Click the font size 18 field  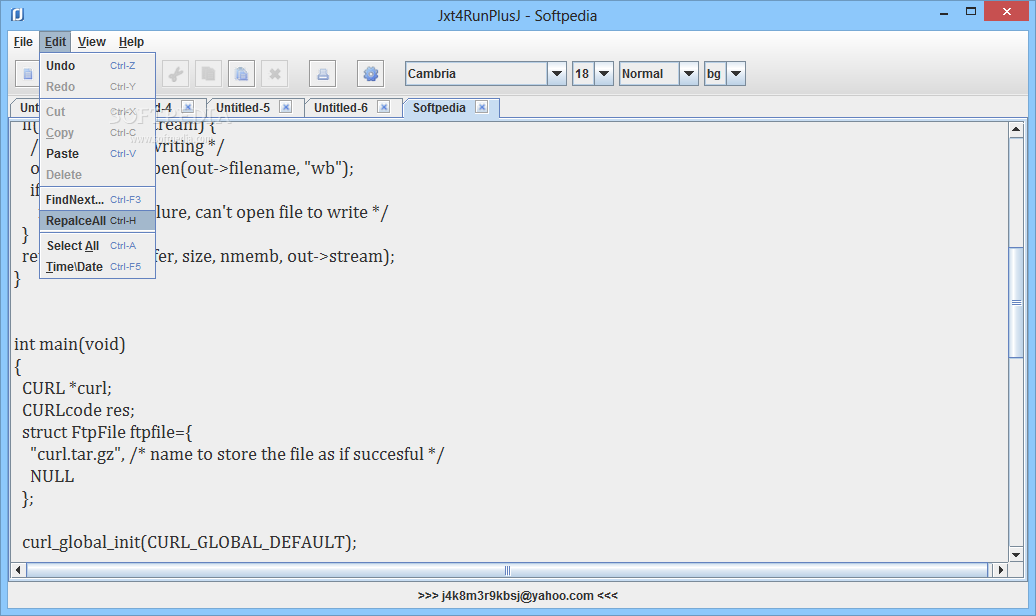coord(583,73)
